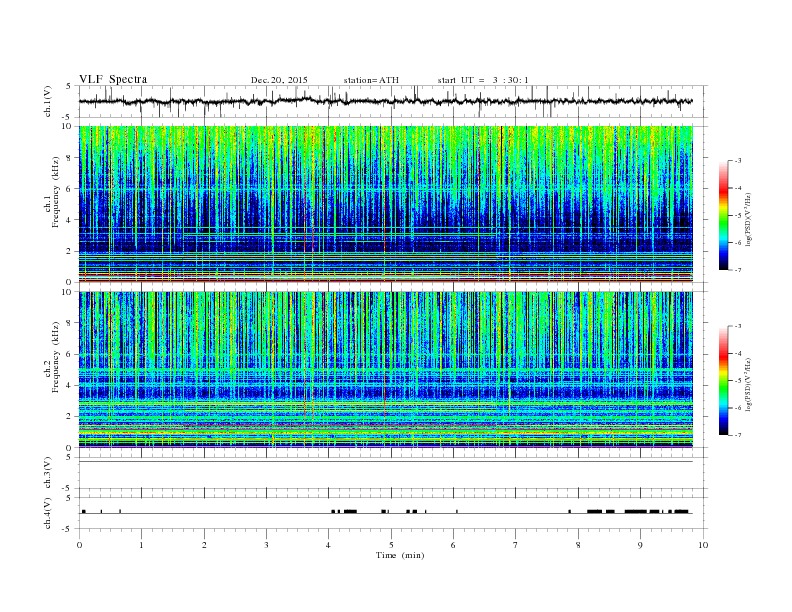Image resolution: width=792 pixels, height=612 pixels.
Task: Click the log(PSD) label beside ch.2 colorbar
Action: 748,384
